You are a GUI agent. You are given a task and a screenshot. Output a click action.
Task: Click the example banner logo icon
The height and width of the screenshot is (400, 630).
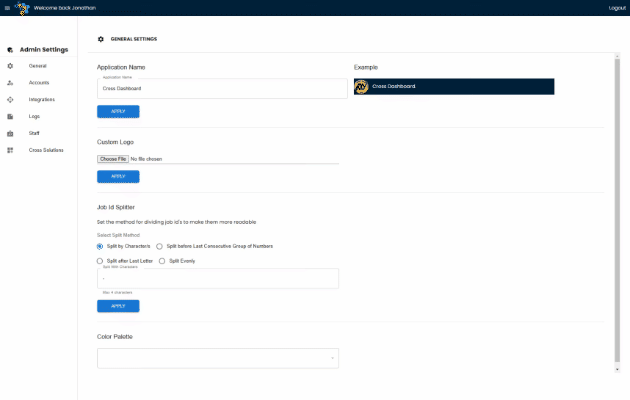361,86
